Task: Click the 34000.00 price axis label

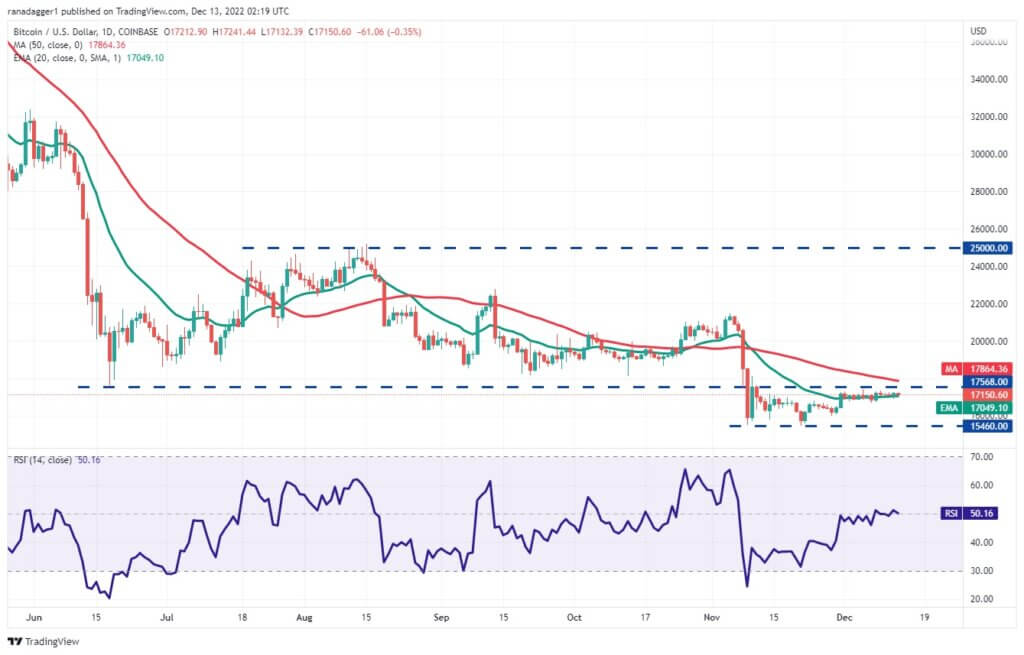Action: tap(989, 79)
